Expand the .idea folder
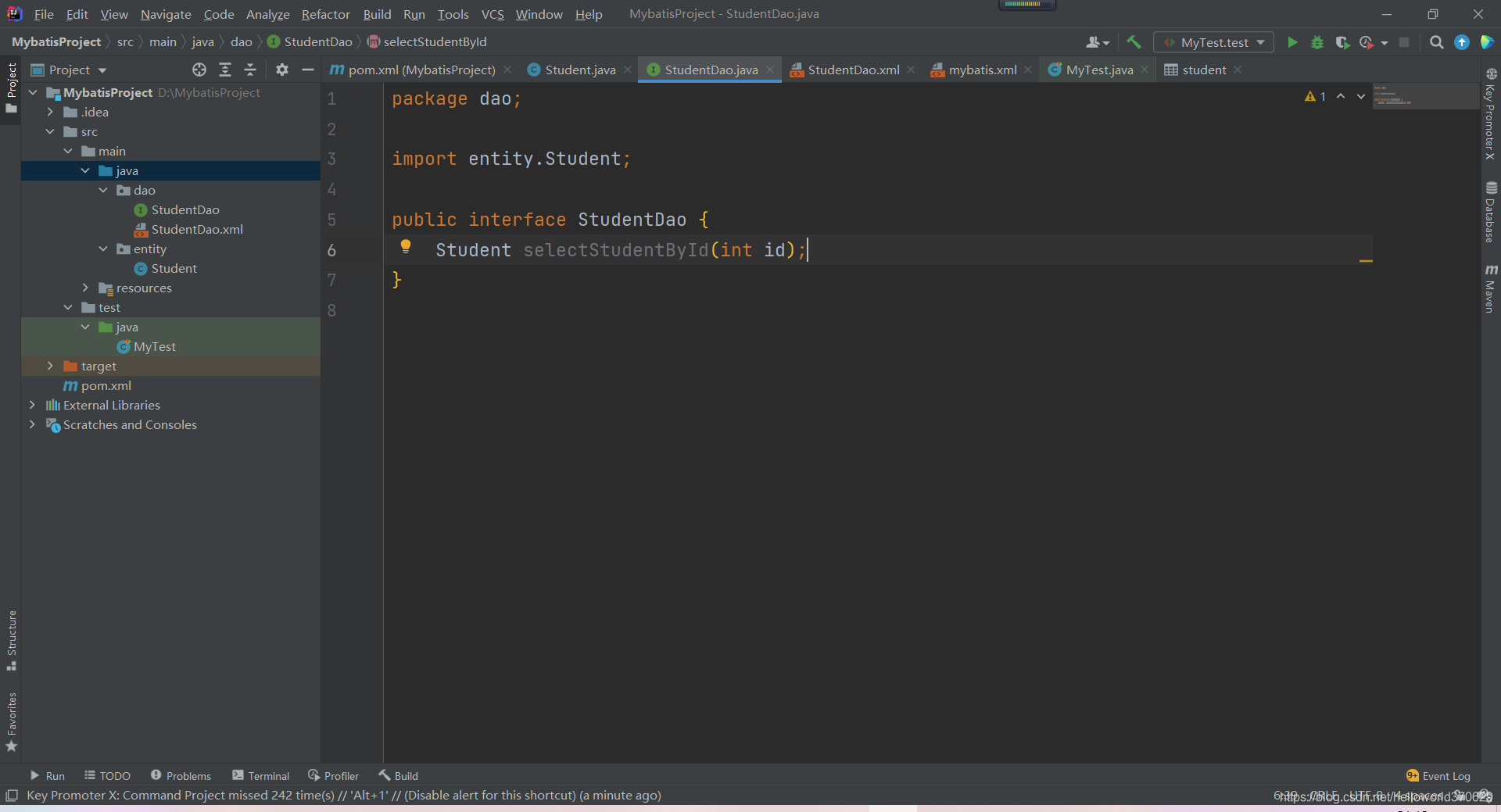Image resolution: width=1501 pixels, height=812 pixels. coord(51,112)
